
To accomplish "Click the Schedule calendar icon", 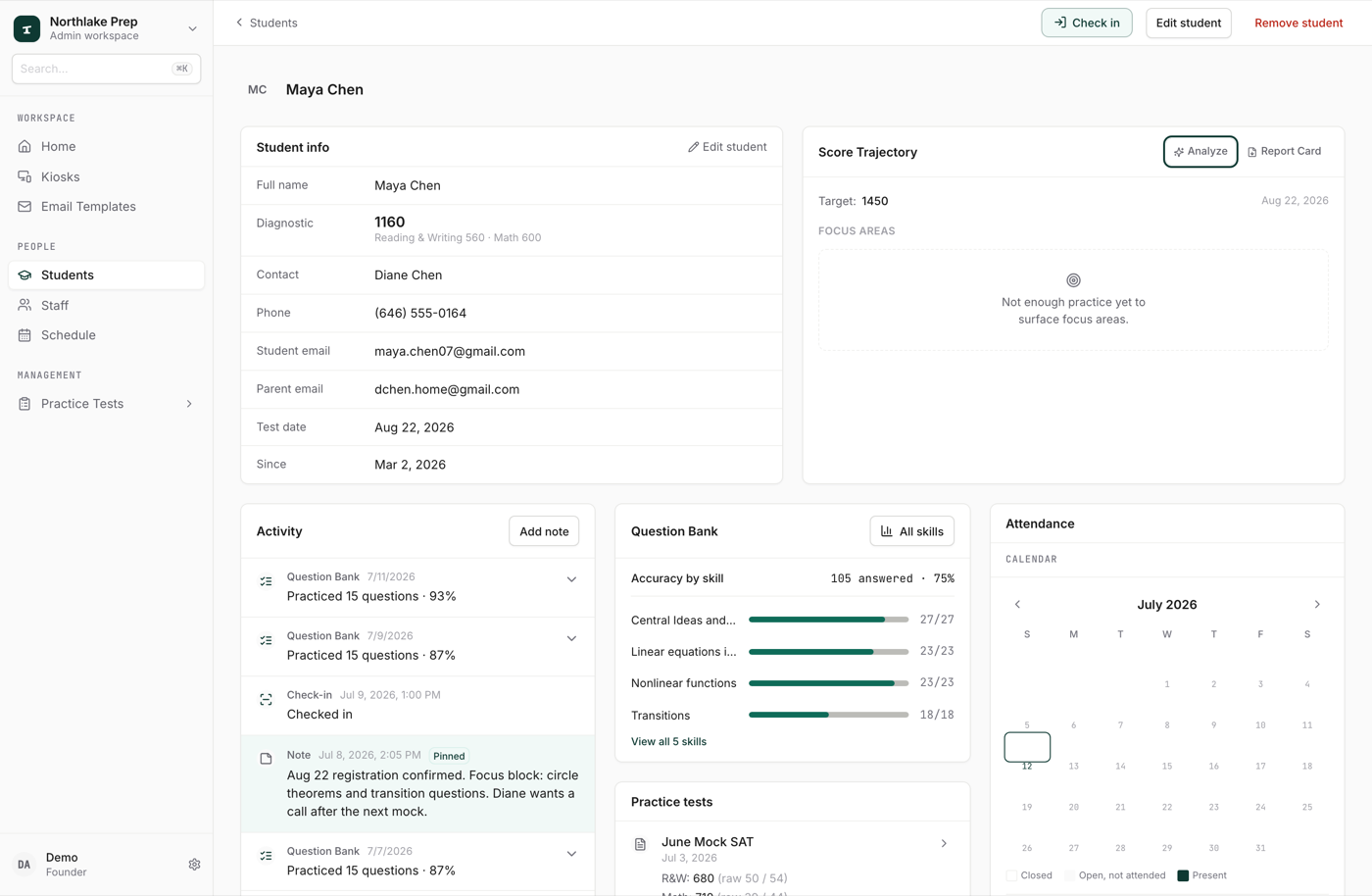I will (x=24, y=335).
